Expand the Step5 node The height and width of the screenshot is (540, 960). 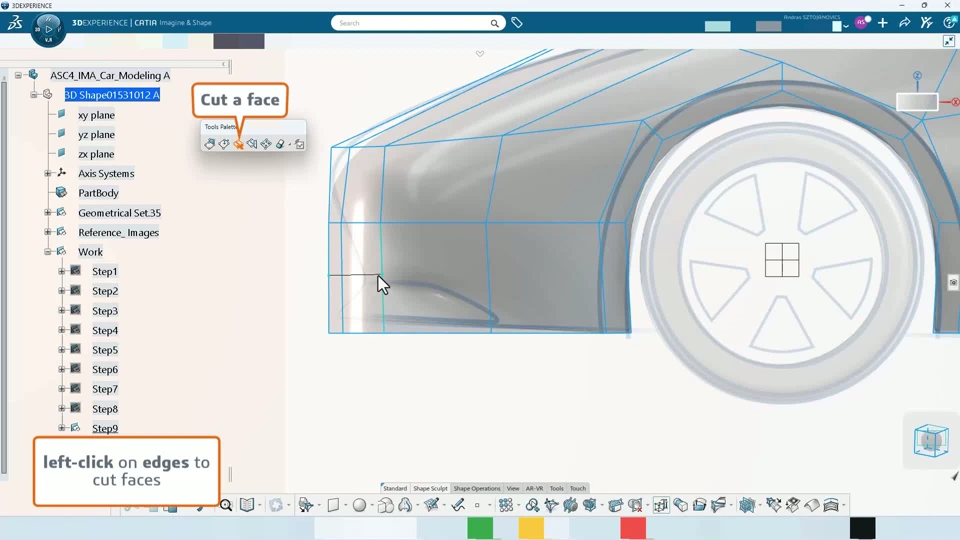62,350
